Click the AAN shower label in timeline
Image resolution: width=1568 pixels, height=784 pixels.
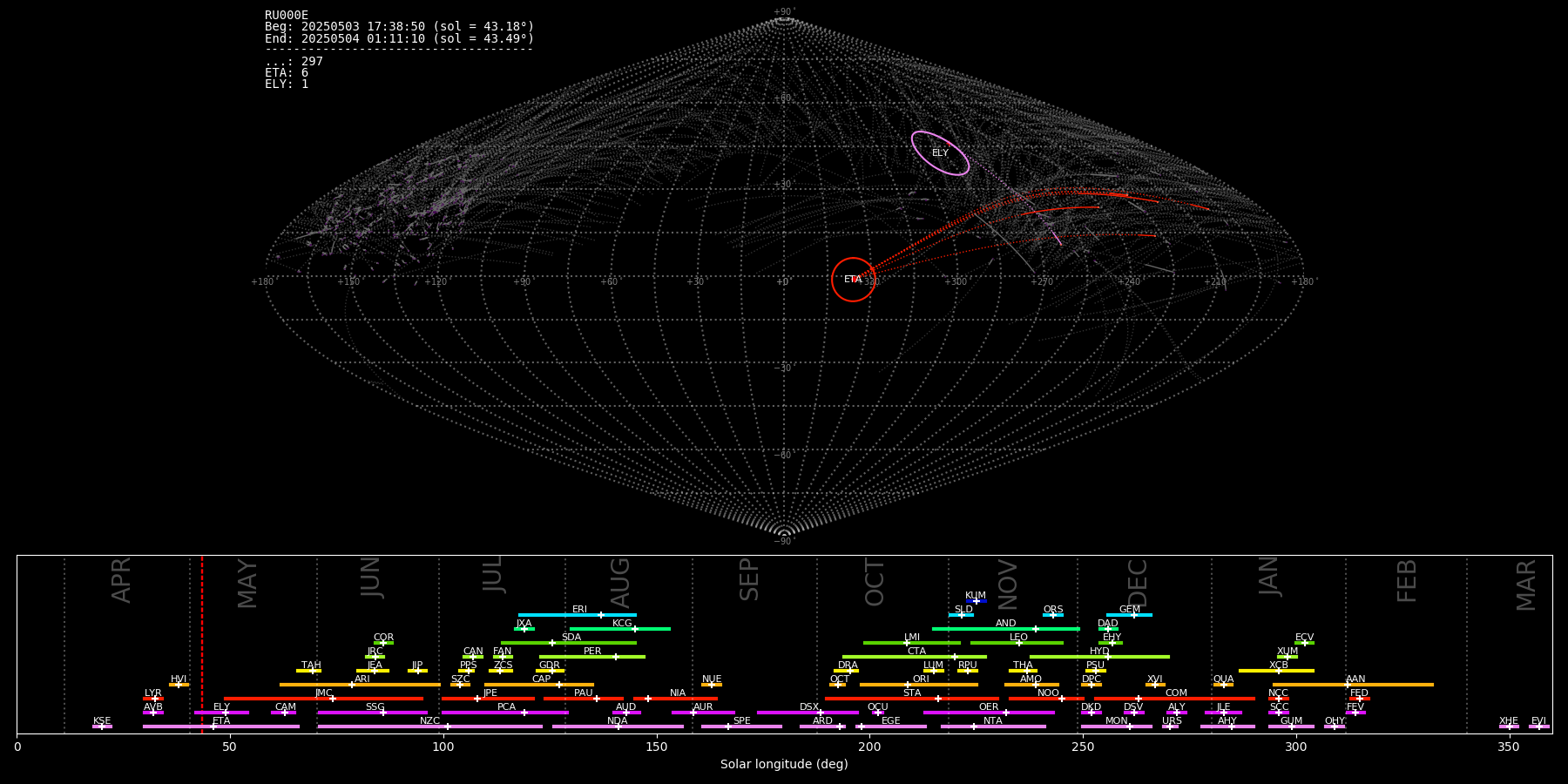[1355, 679]
